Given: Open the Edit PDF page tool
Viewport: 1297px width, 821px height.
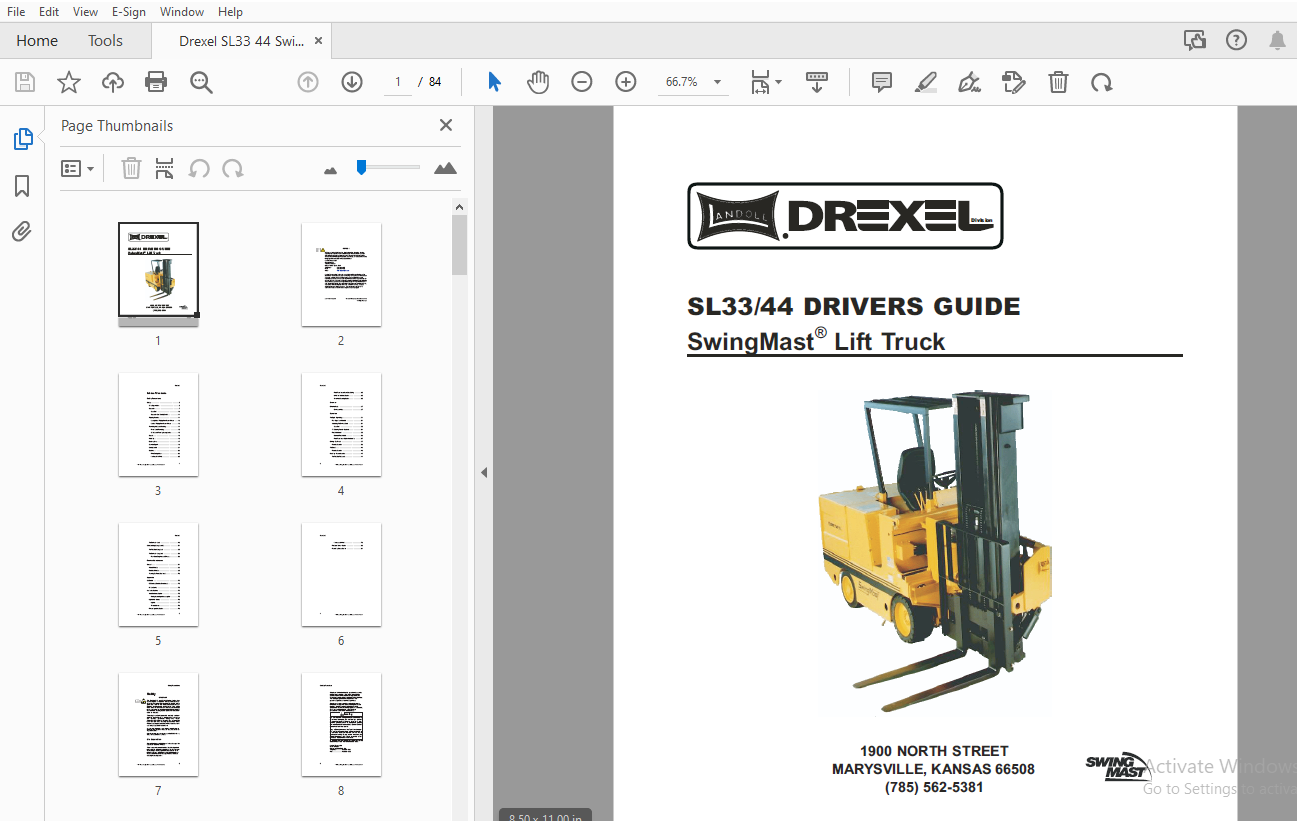Looking at the screenshot, I should pyautogui.click(x=1014, y=82).
